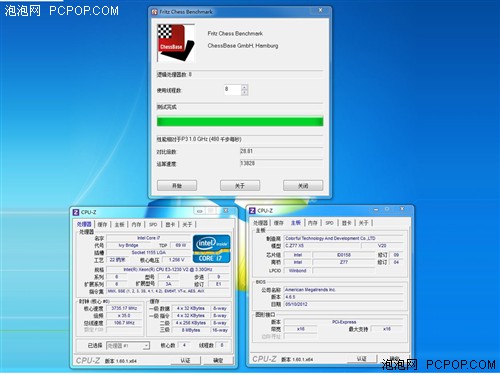Close the CPU-Z mainboard window
Screen dimensions: 500x375
[402, 209]
